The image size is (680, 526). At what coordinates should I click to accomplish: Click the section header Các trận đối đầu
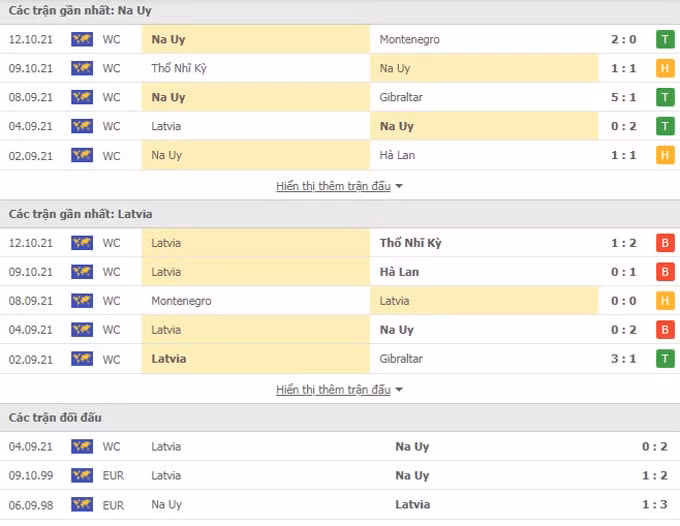pos(340,418)
